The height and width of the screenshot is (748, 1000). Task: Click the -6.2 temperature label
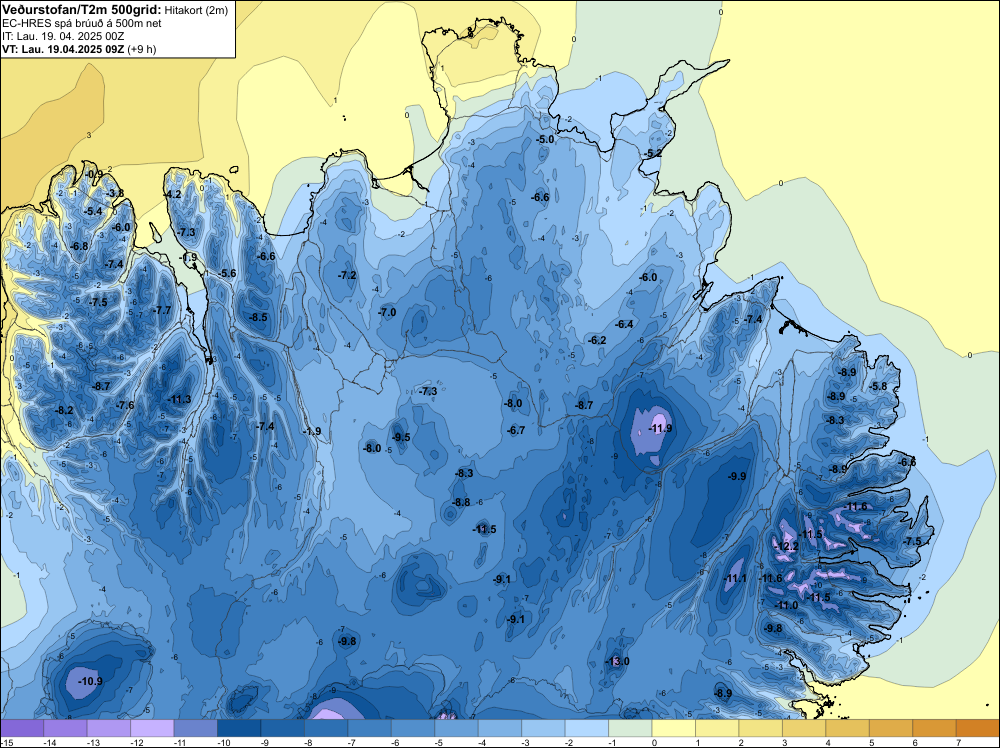tap(598, 340)
